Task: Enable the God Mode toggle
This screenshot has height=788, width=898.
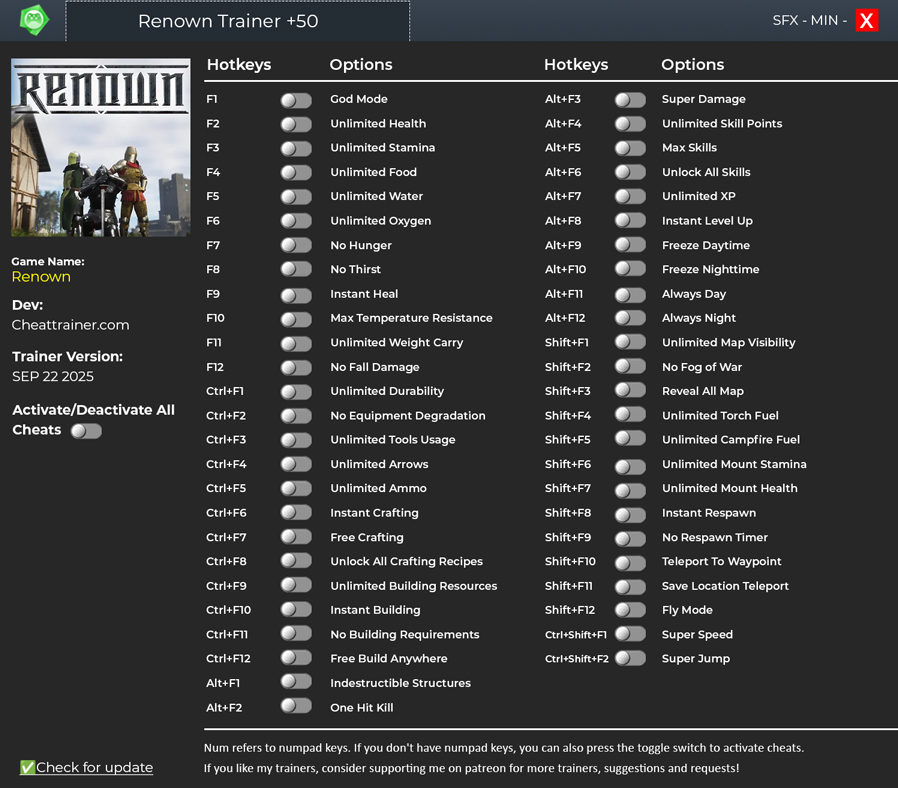Action: pos(296,100)
